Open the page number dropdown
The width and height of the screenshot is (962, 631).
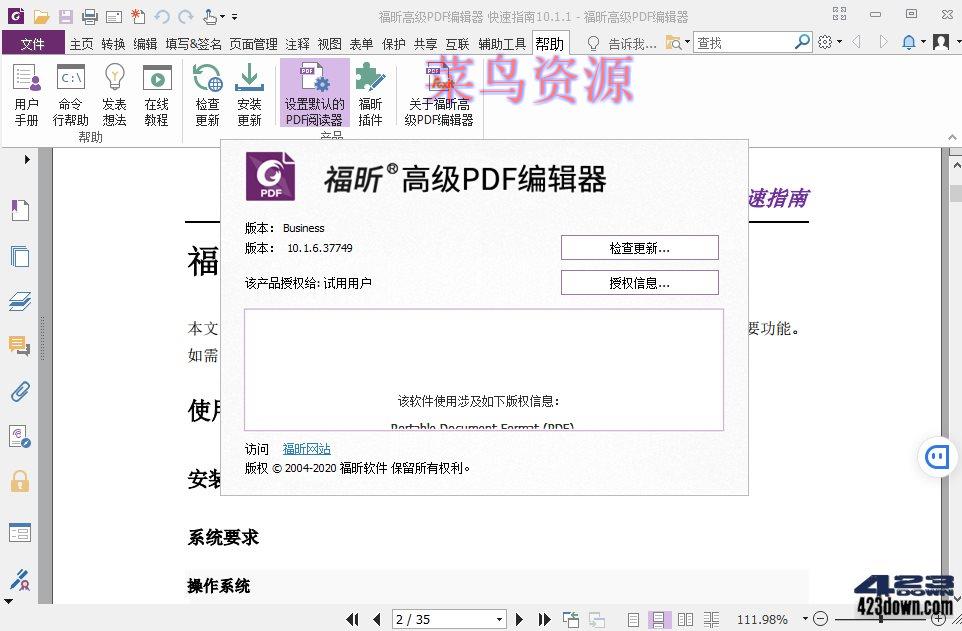point(501,618)
